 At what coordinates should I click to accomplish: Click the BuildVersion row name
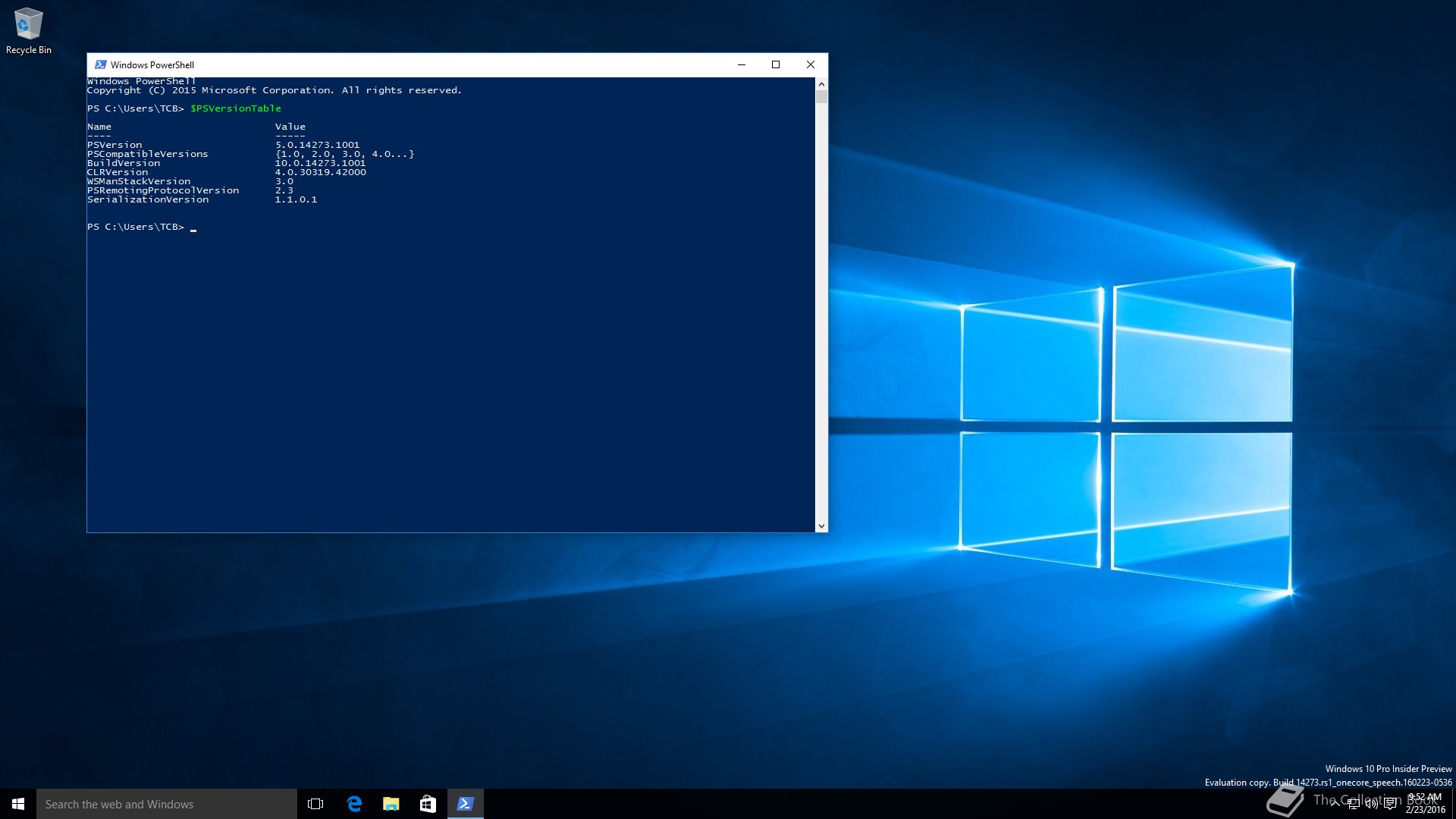(124, 163)
